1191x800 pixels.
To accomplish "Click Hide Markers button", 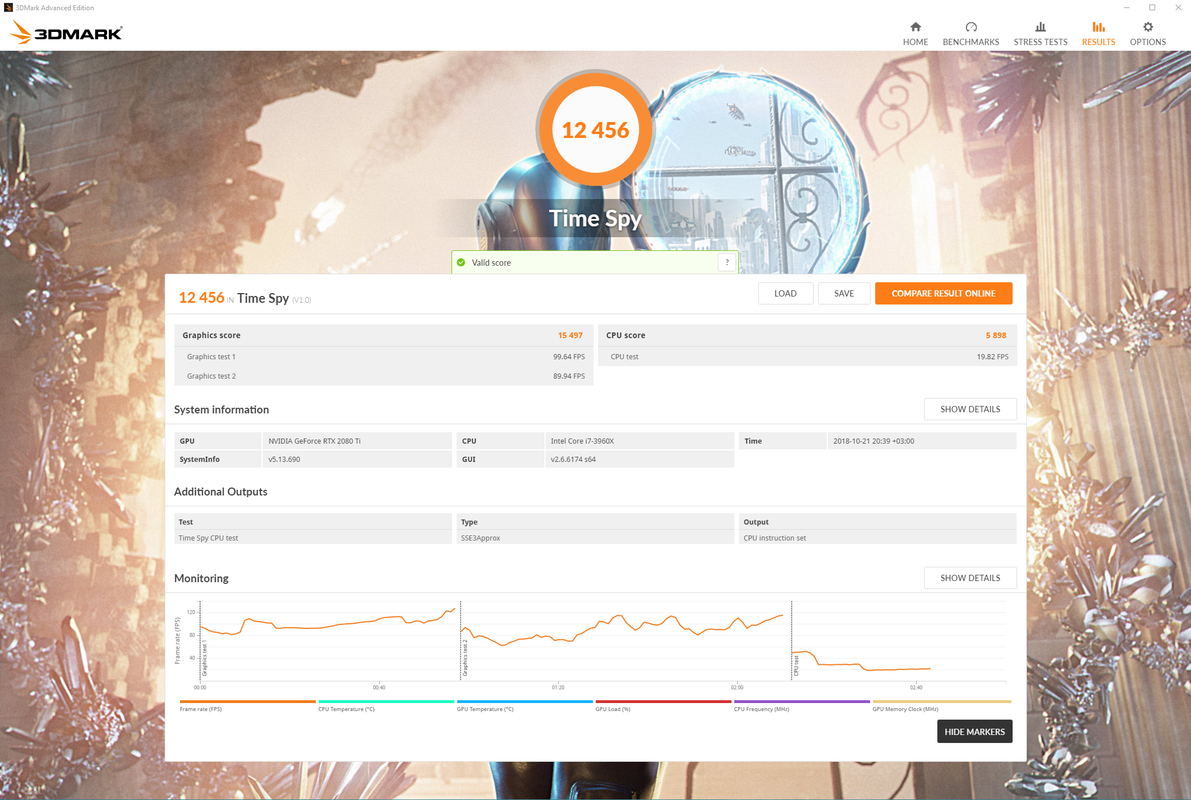I will tap(975, 731).
